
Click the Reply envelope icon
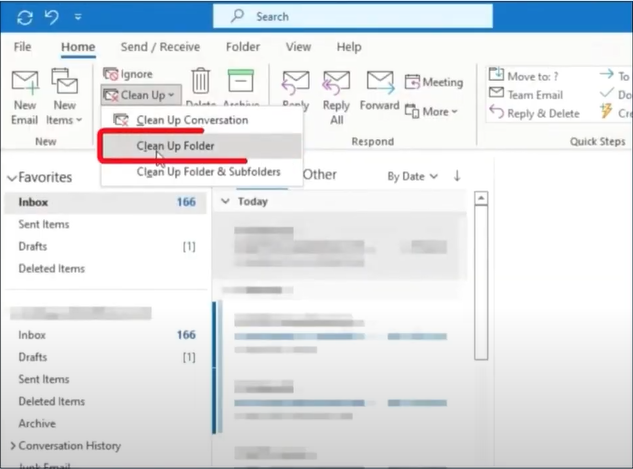(296, 82)
